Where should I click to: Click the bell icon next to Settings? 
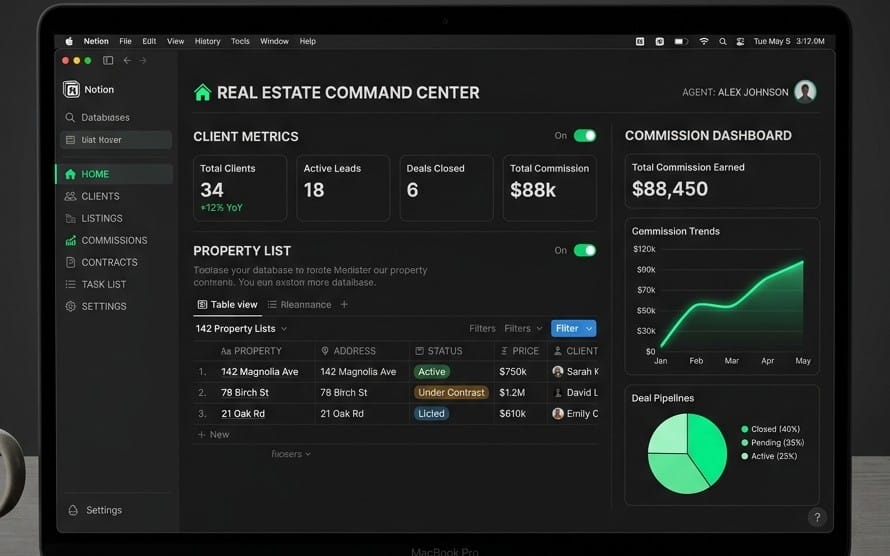(x=73, y=510)
